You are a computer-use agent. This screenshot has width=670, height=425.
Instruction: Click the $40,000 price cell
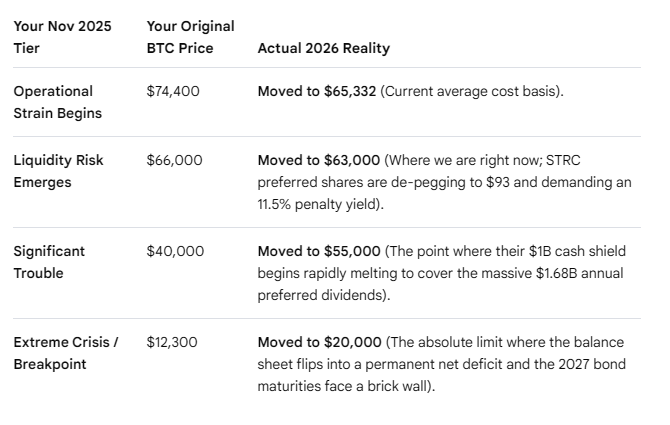[x=175, y=251]
